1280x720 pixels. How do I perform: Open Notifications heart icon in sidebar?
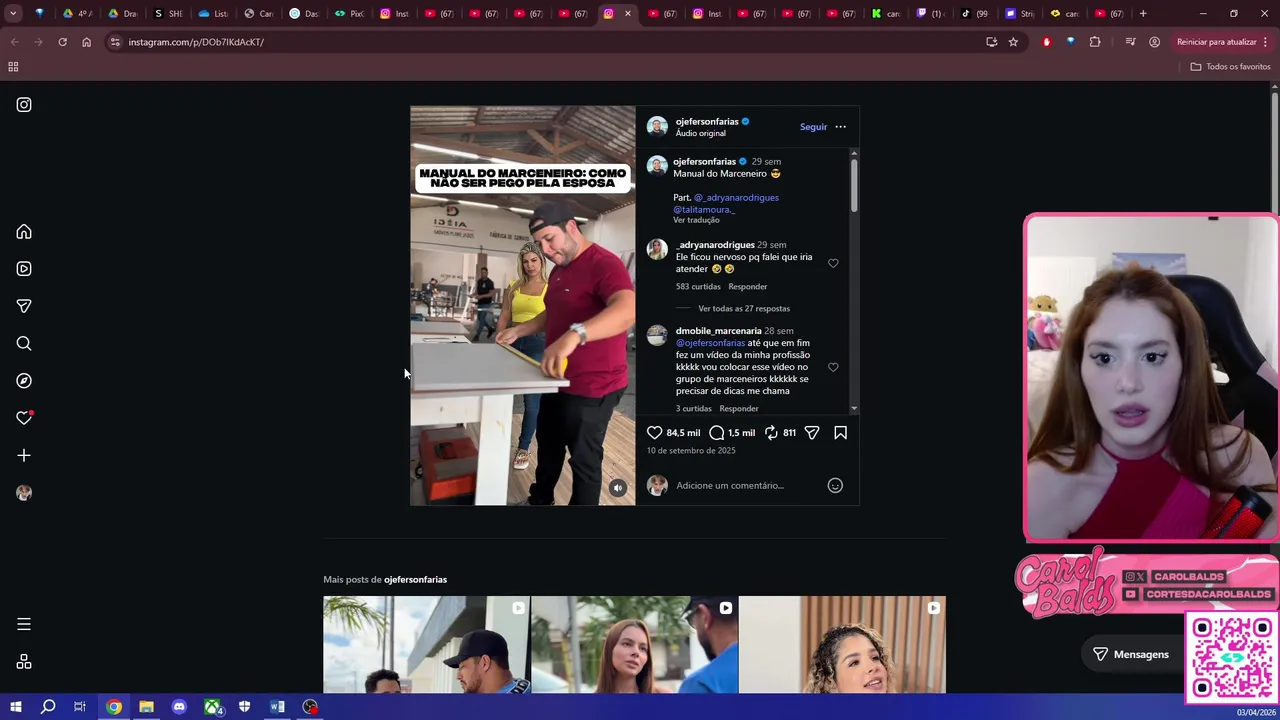click(24, 418)
